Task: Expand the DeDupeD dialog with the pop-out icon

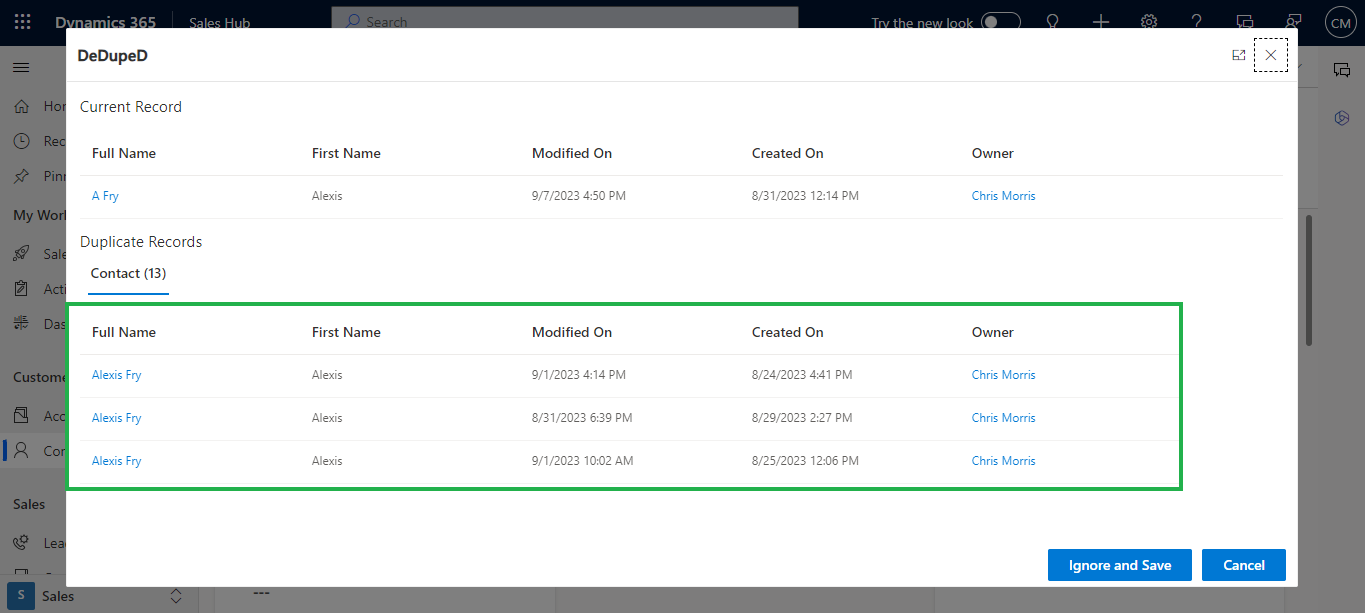Action: point(1238,56)
